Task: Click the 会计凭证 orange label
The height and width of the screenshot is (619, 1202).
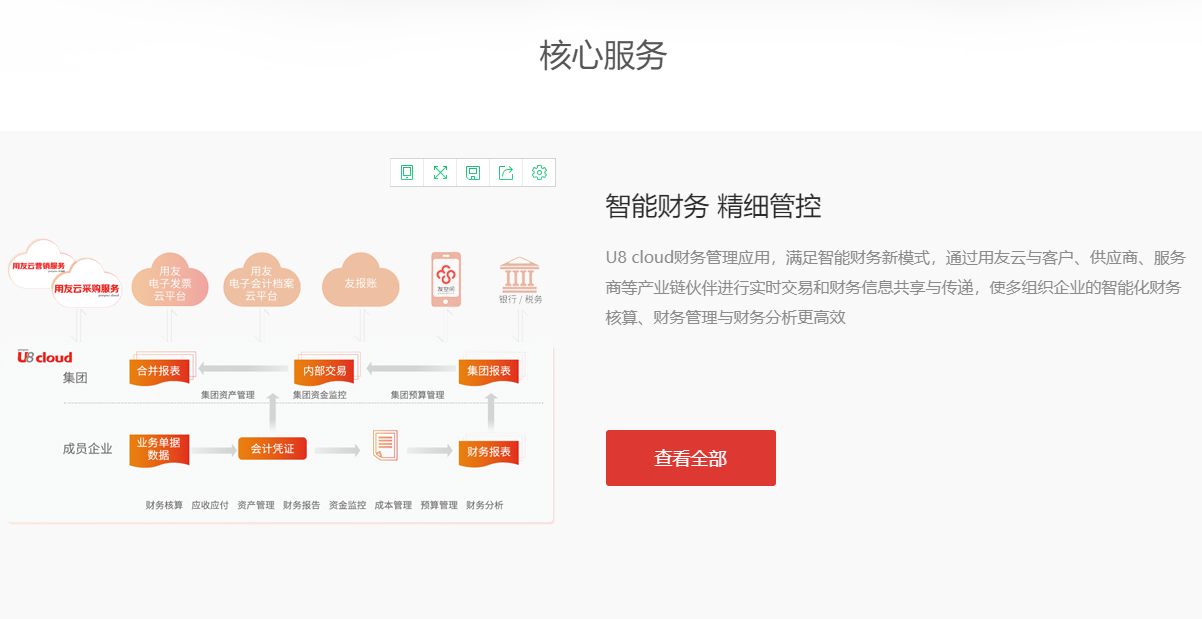Action: pos(272,449)
